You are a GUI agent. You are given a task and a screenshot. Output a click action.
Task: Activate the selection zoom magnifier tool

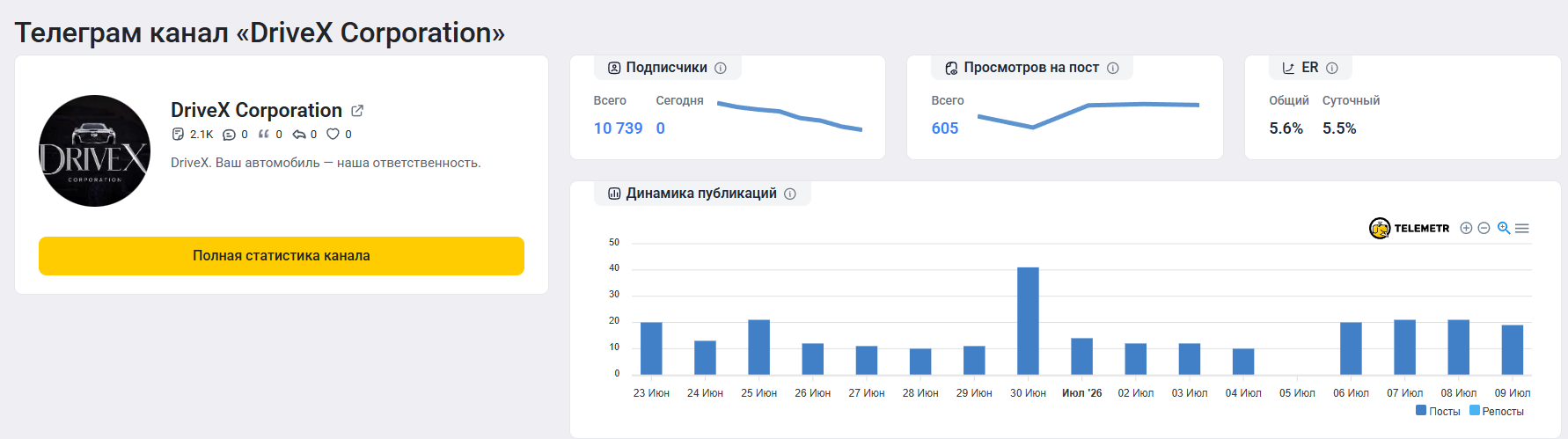click(1504, 228)
